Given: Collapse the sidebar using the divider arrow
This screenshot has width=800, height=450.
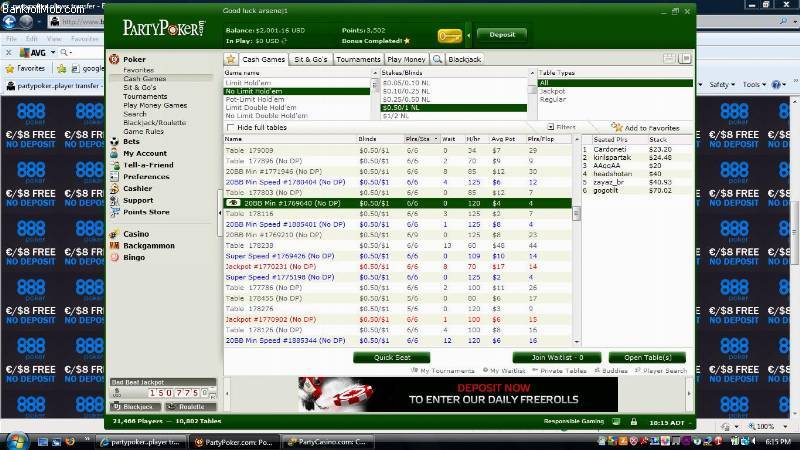Looking at the screenshot, I should 220,213.
